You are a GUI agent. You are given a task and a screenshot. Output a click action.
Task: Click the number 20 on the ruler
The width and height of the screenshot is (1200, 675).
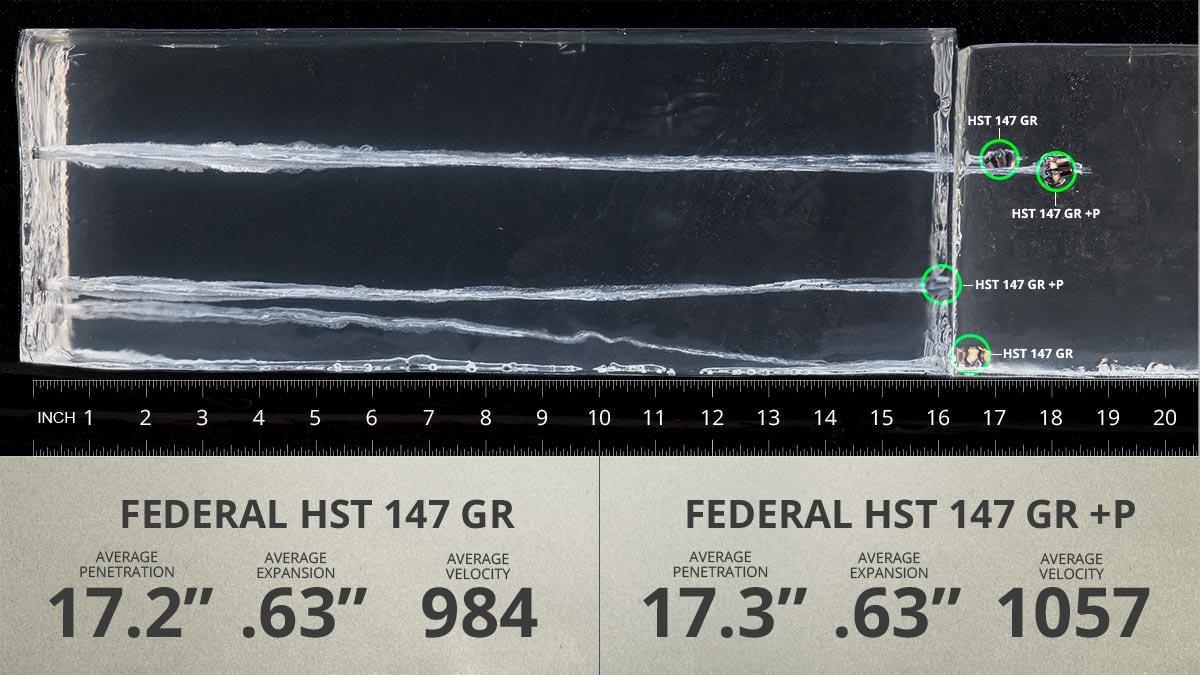(1165, 418)
